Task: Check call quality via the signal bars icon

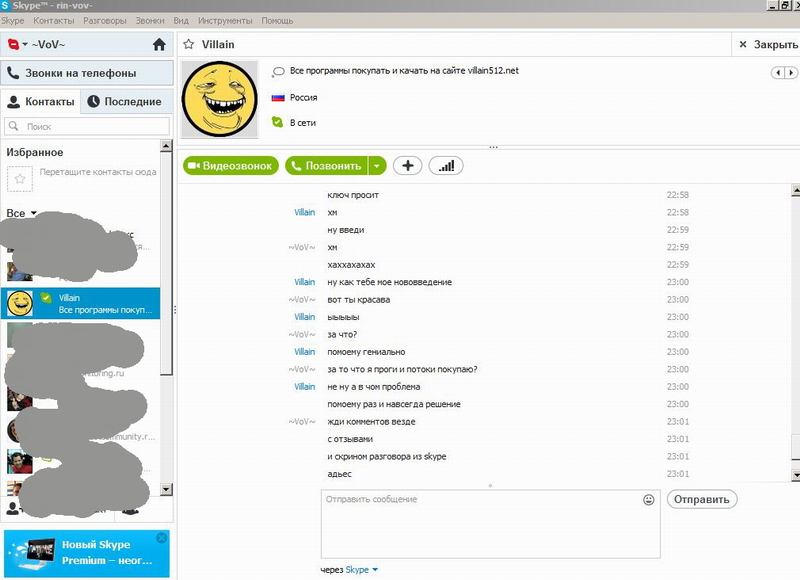Action: [446, 166]
